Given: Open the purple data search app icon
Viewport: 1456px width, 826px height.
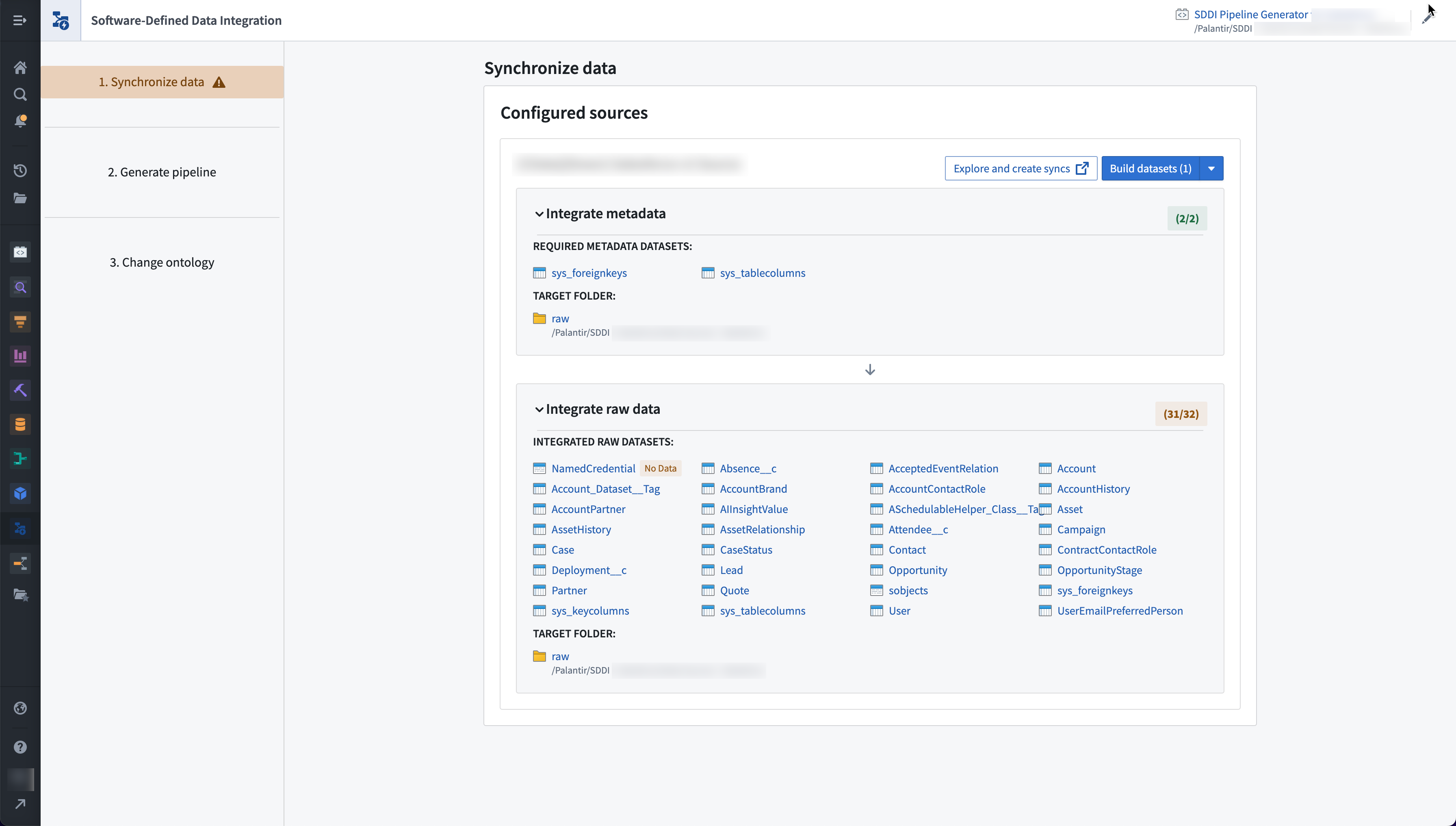Looking at the screenshot, I should pos(20,287).
